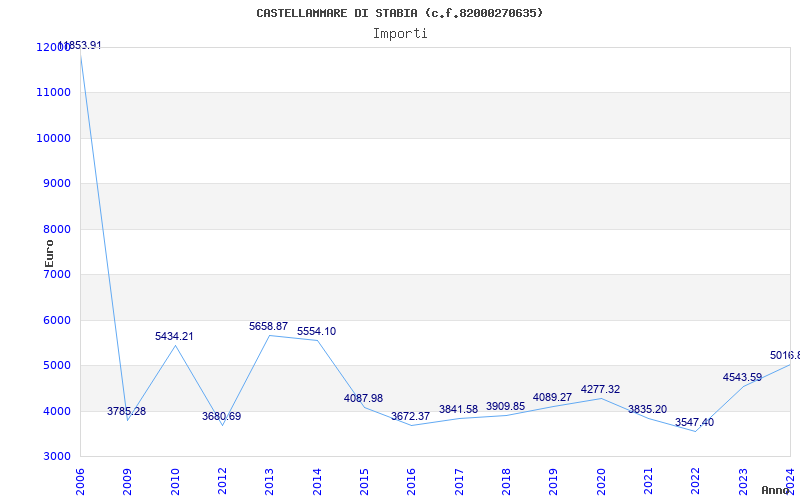The height and width of the screenshot is (500, 800).
Task: Click the 4543.59 data label
Action: click(742, 378)
